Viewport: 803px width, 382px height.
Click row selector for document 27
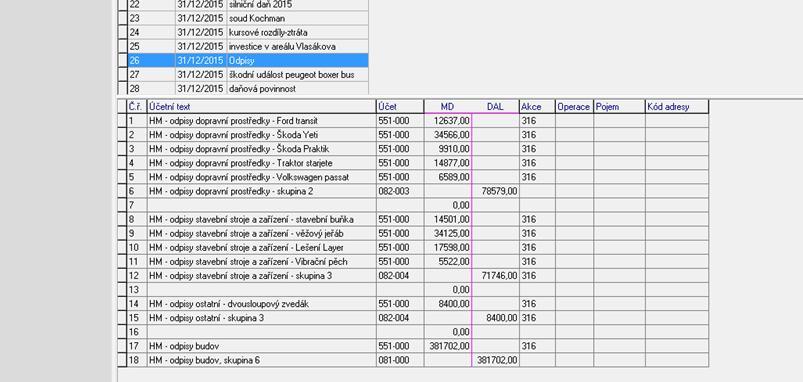122,75
